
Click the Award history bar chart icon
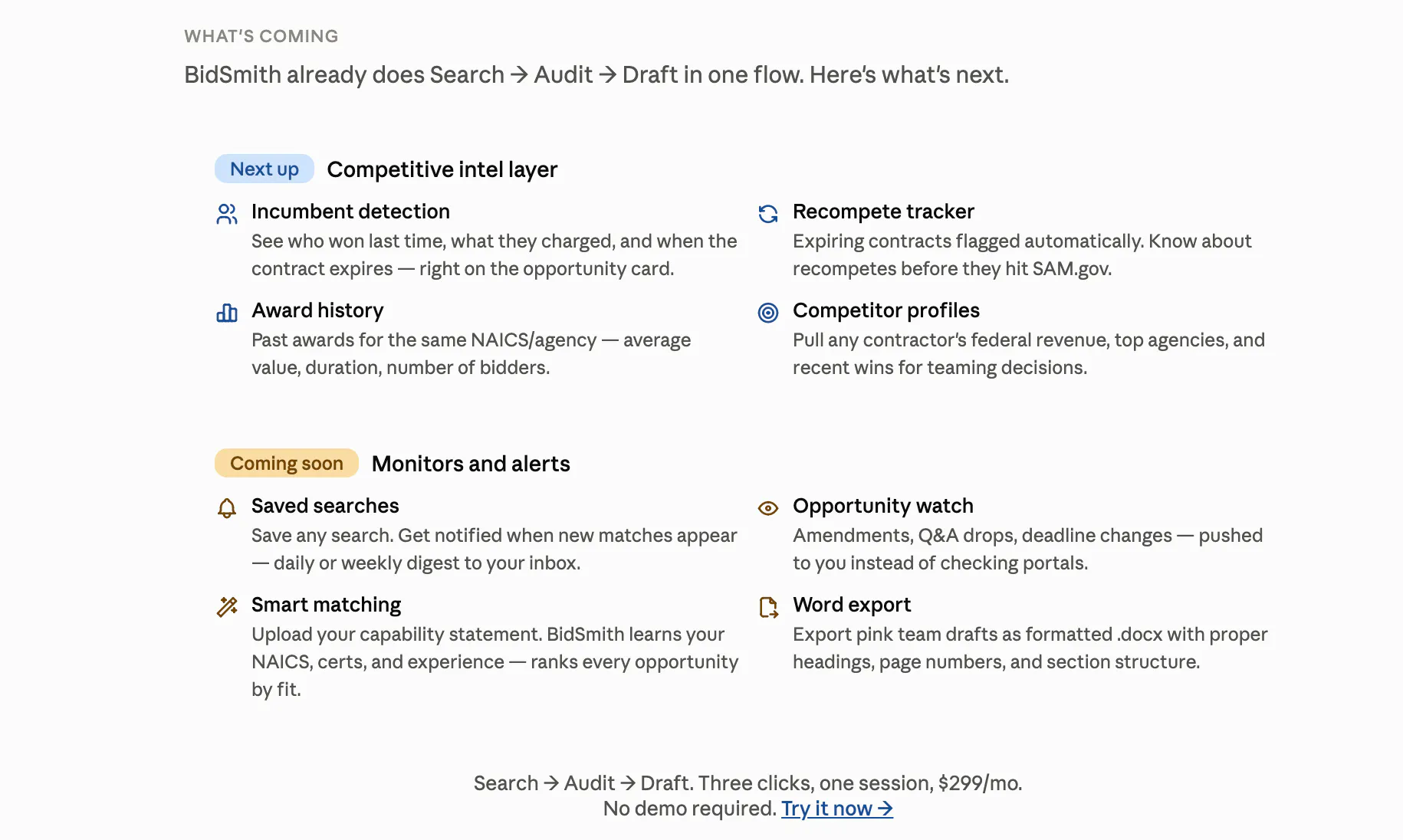point(227,313)
